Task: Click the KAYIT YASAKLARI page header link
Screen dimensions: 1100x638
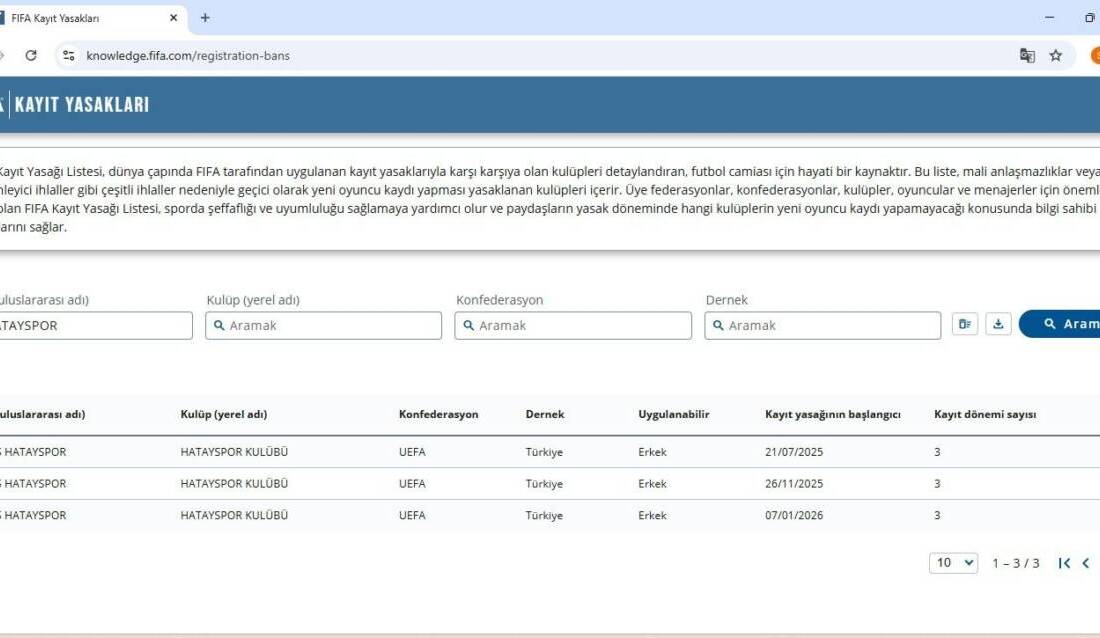Action: (79, 103)
